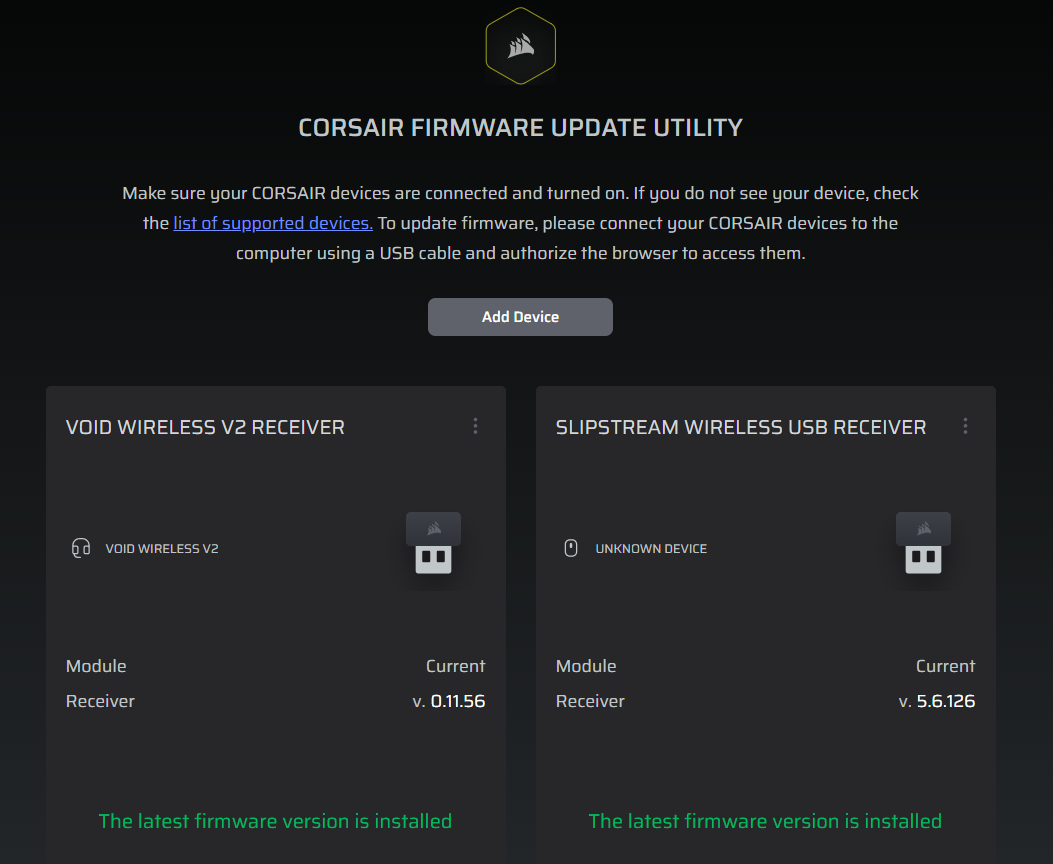Click the VOID WIRELESS V2 device label
The width and height of the screenshot is (1053, 864).
(x=162, y=549)
